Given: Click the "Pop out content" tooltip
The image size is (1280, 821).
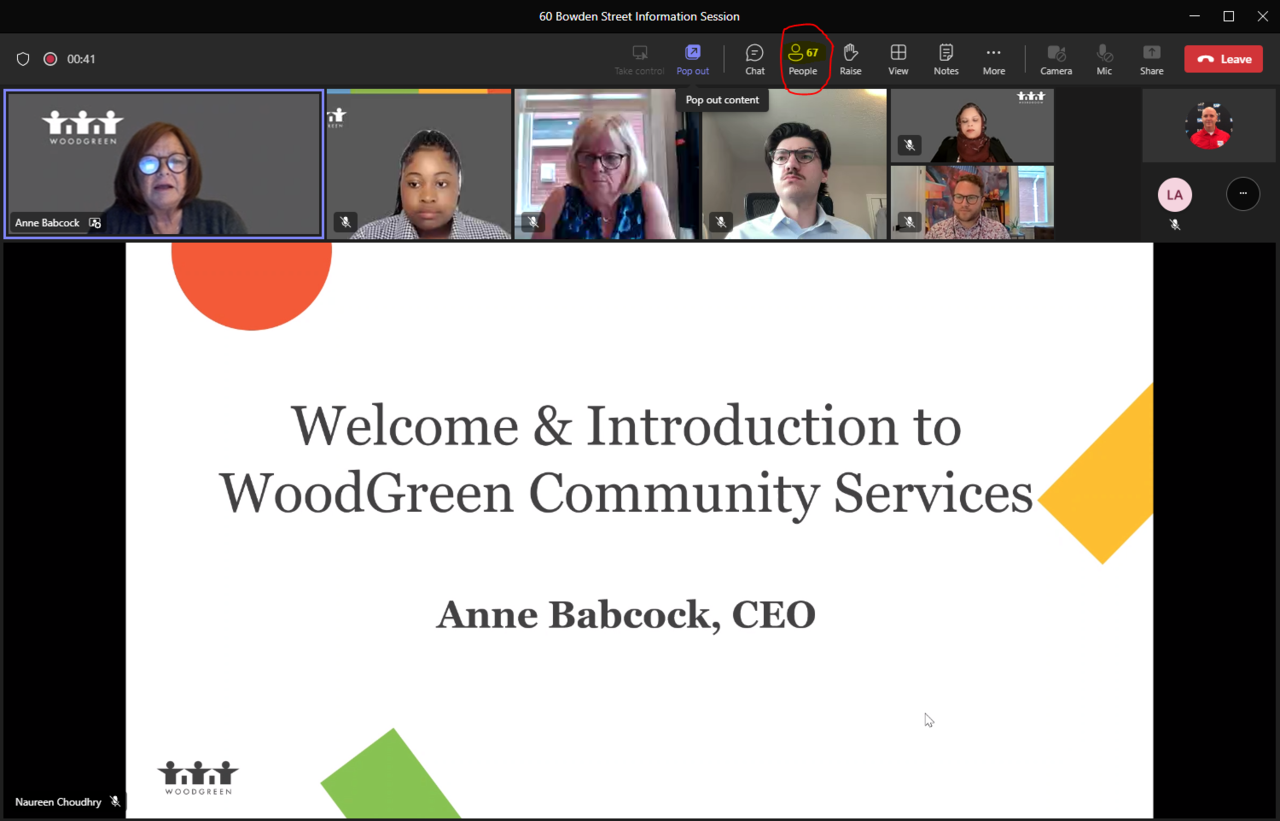Looking at the screenshot, I should [722, 100].
